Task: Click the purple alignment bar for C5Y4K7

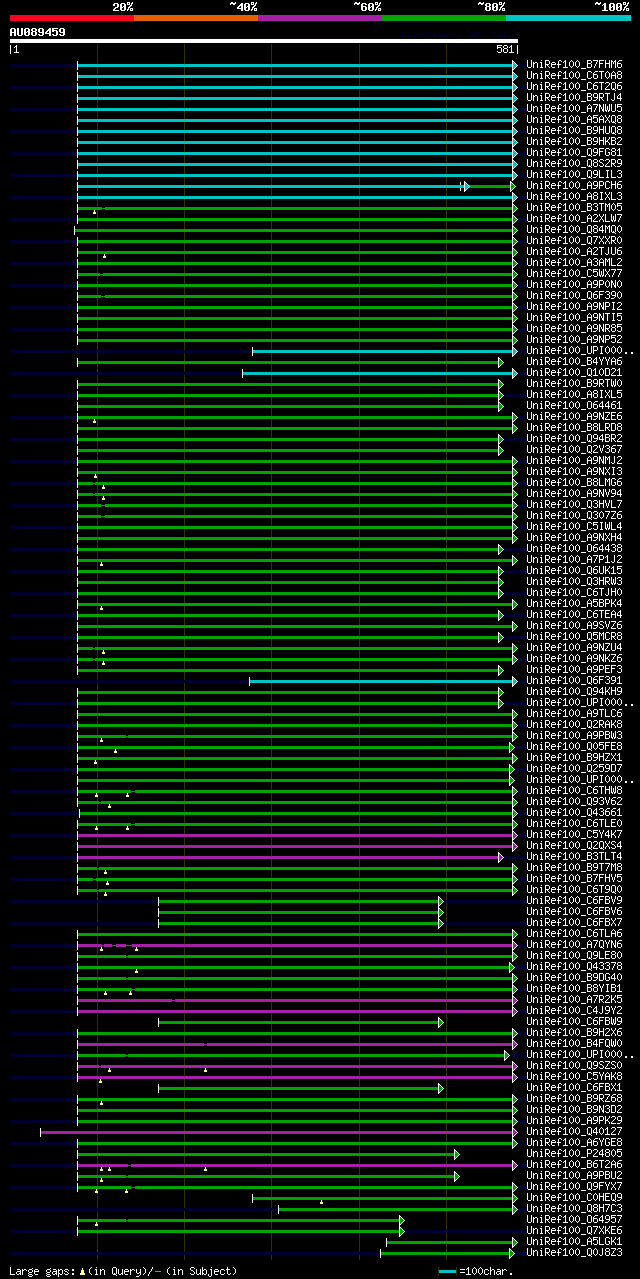Action: tap(297, 835)
